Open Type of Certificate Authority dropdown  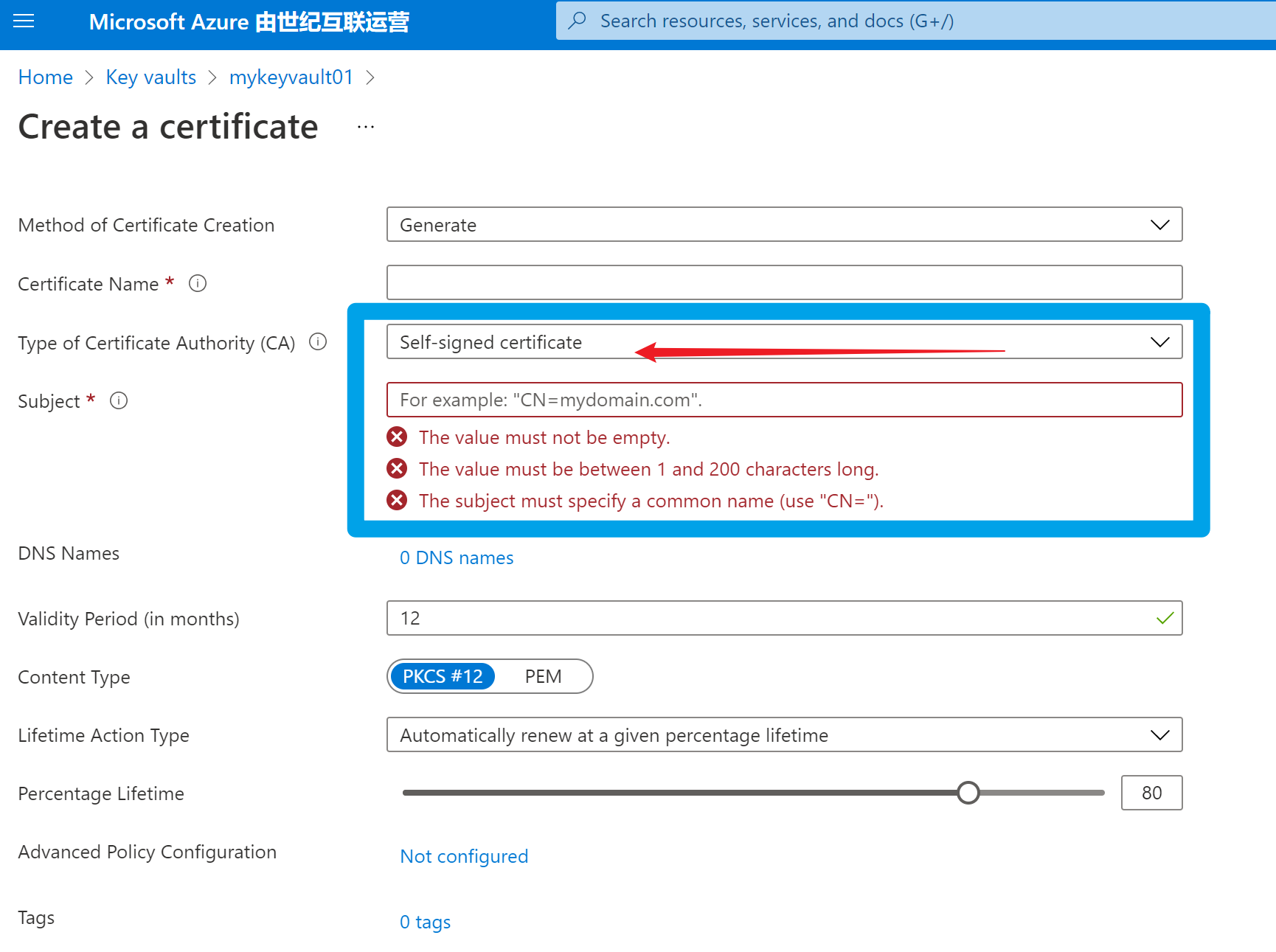[x=783, y=342]
